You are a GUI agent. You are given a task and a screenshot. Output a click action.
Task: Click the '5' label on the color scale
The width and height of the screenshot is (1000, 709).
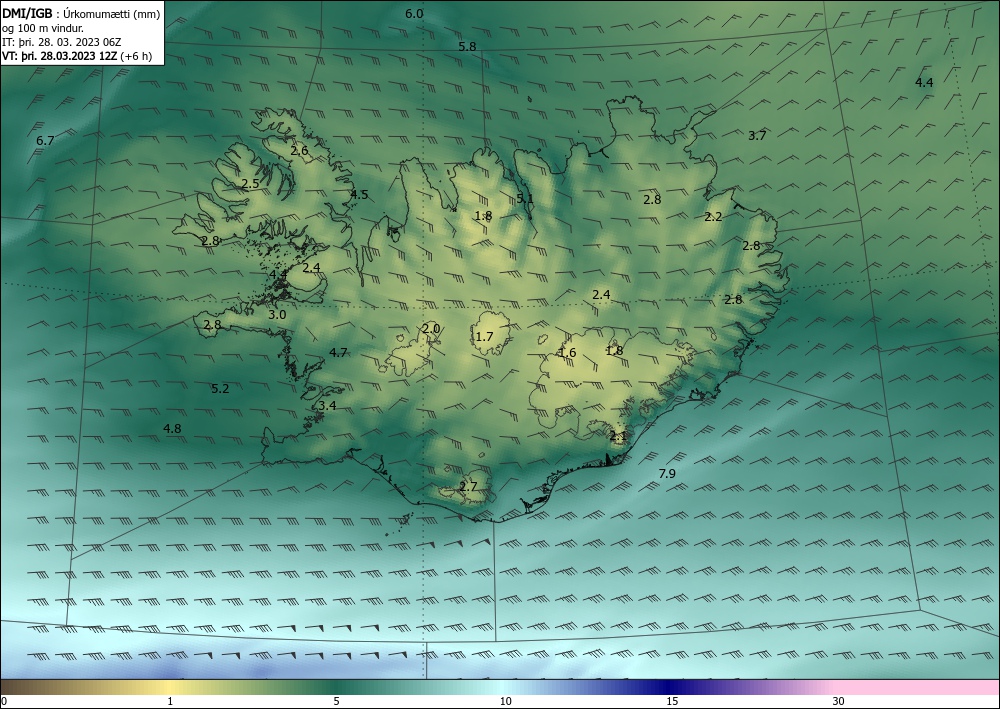[x=336, y=701]
